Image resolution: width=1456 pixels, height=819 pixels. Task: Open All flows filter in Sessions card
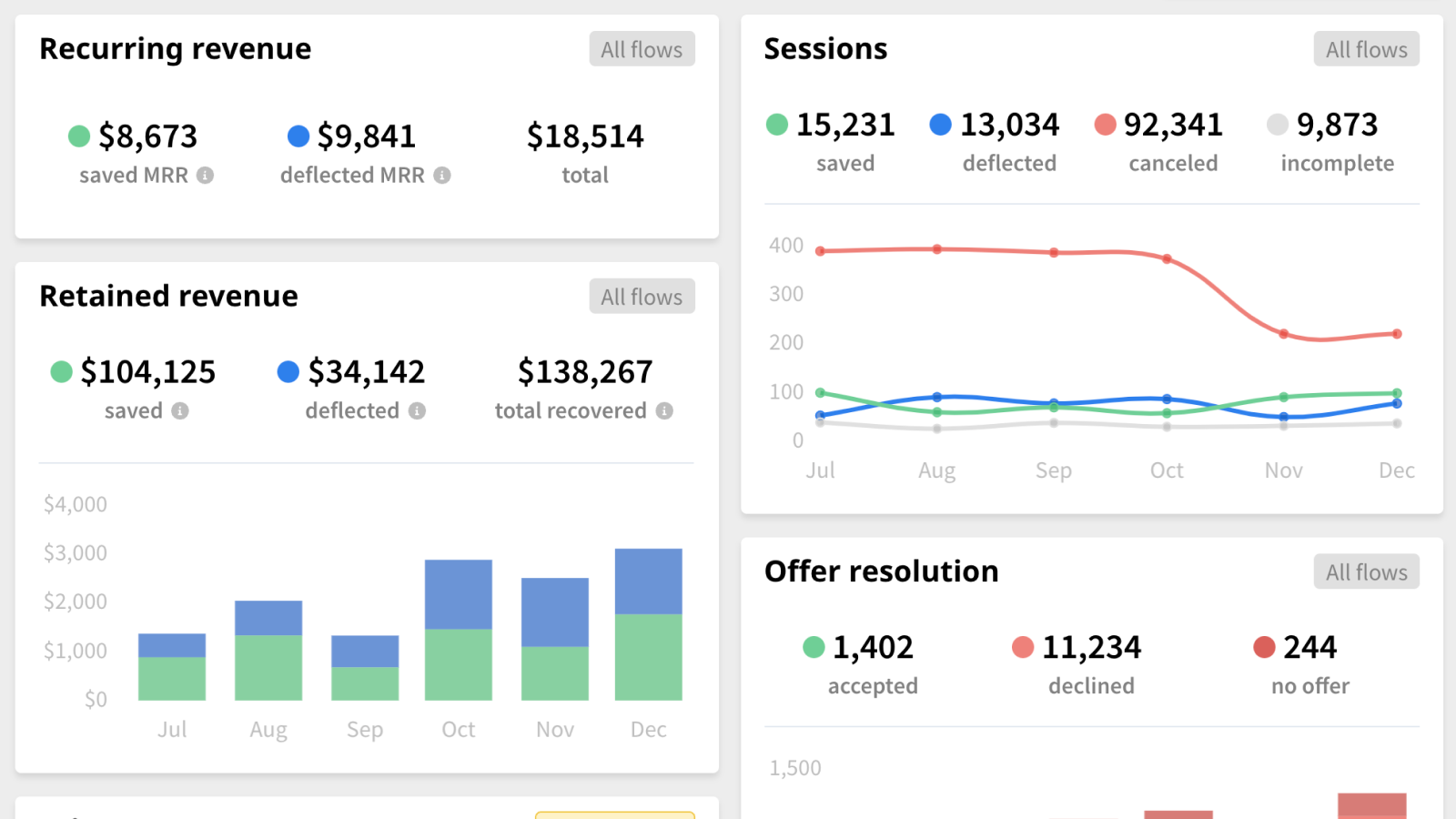point(1366,49)
